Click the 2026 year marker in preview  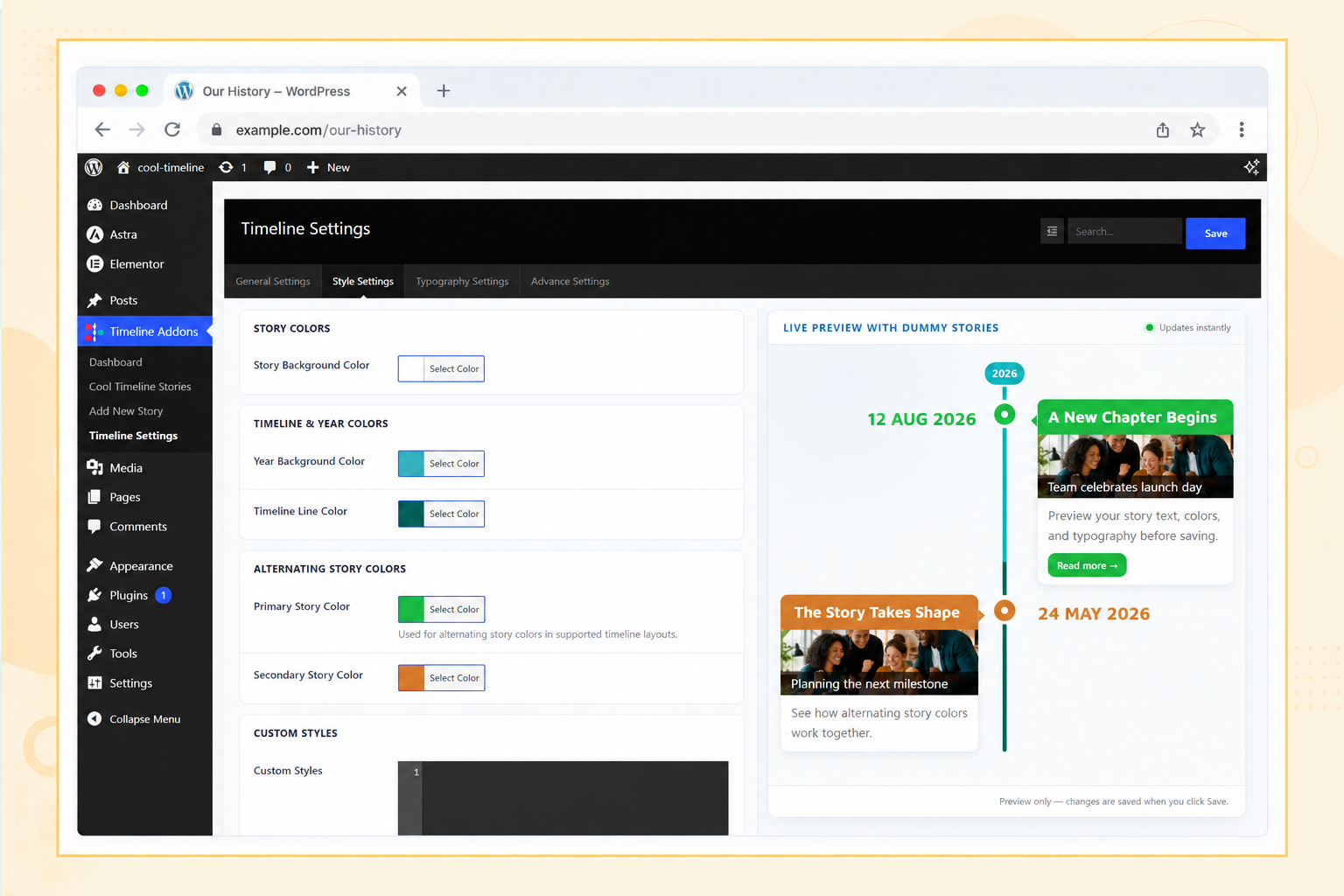[x=1004, y=374]
